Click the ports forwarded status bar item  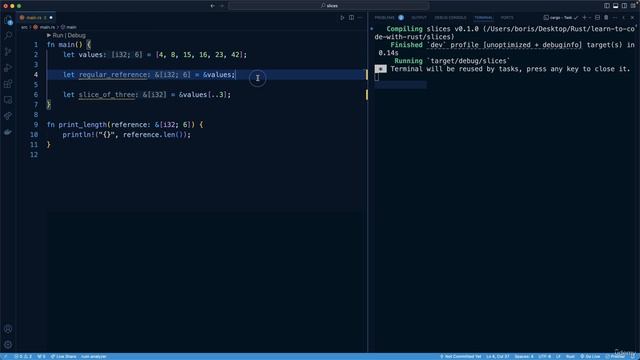(41, 356)
